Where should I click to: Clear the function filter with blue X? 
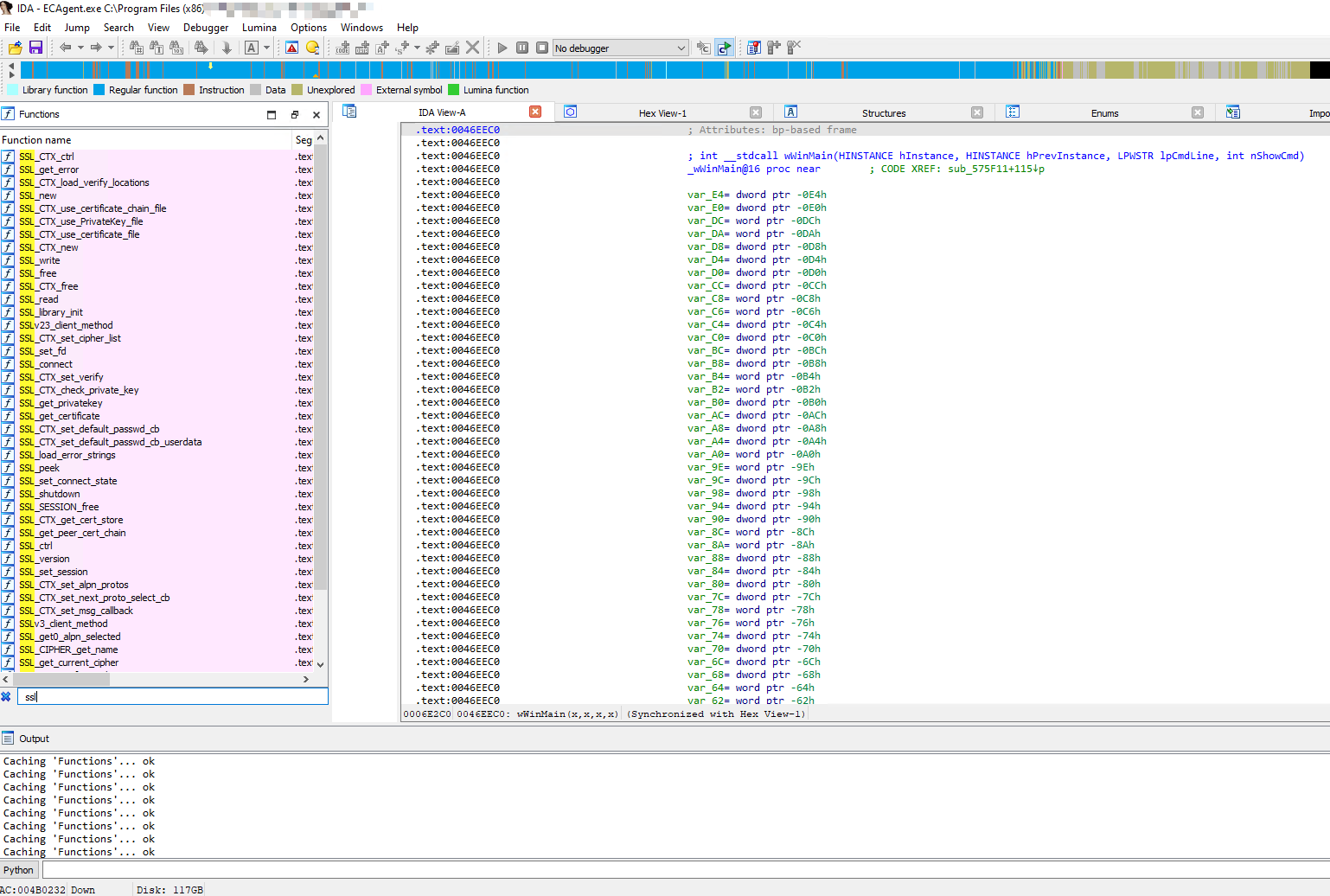6,696
